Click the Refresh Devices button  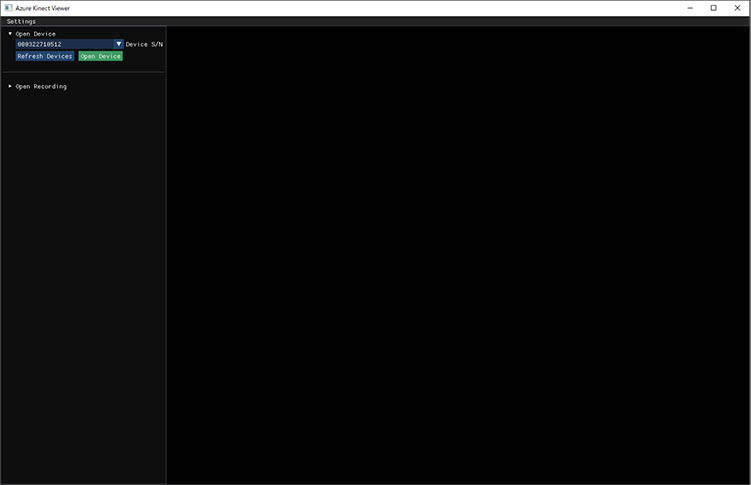coord(45,56)
